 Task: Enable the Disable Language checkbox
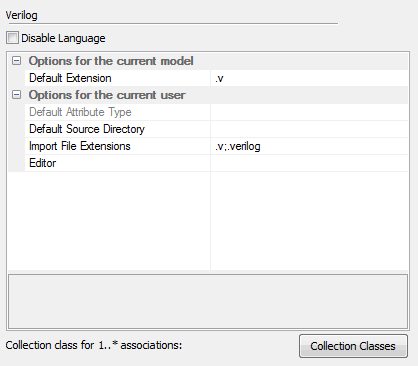point(12,38)
